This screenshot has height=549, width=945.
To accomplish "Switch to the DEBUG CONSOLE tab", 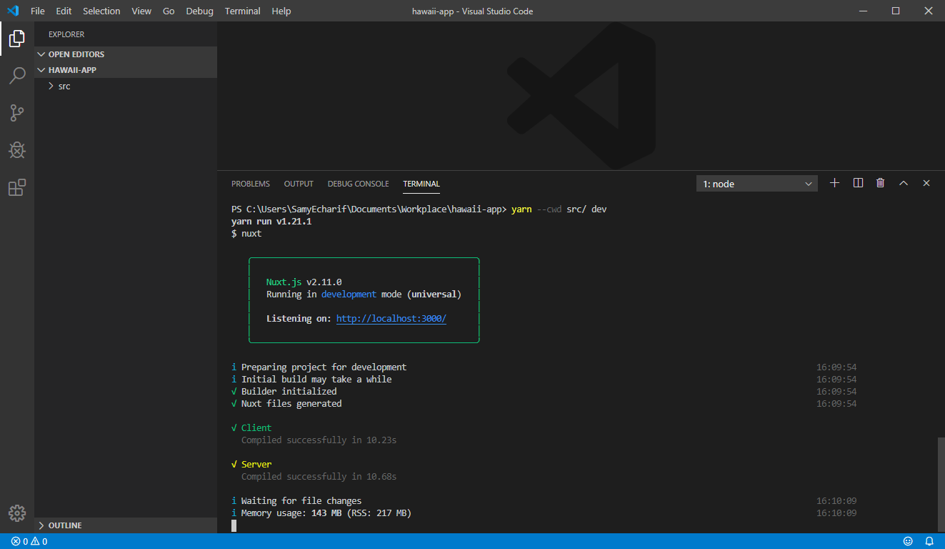I will 358,184.
